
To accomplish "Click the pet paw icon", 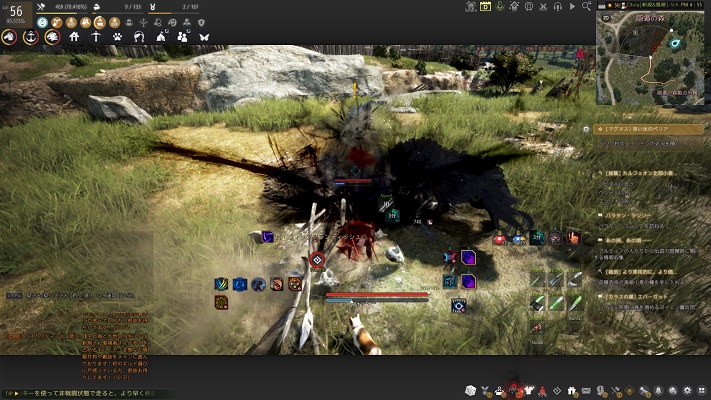I will pos(117,37).
